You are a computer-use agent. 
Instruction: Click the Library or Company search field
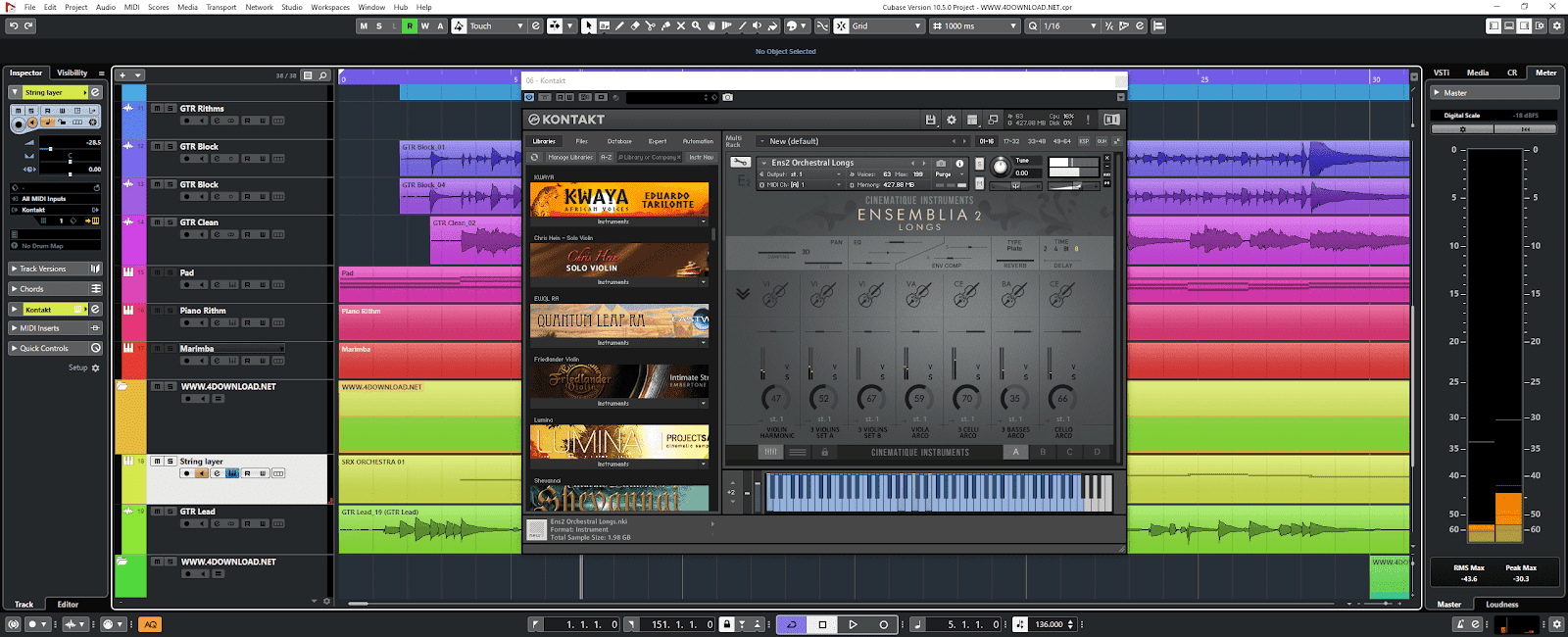[649, 157]
